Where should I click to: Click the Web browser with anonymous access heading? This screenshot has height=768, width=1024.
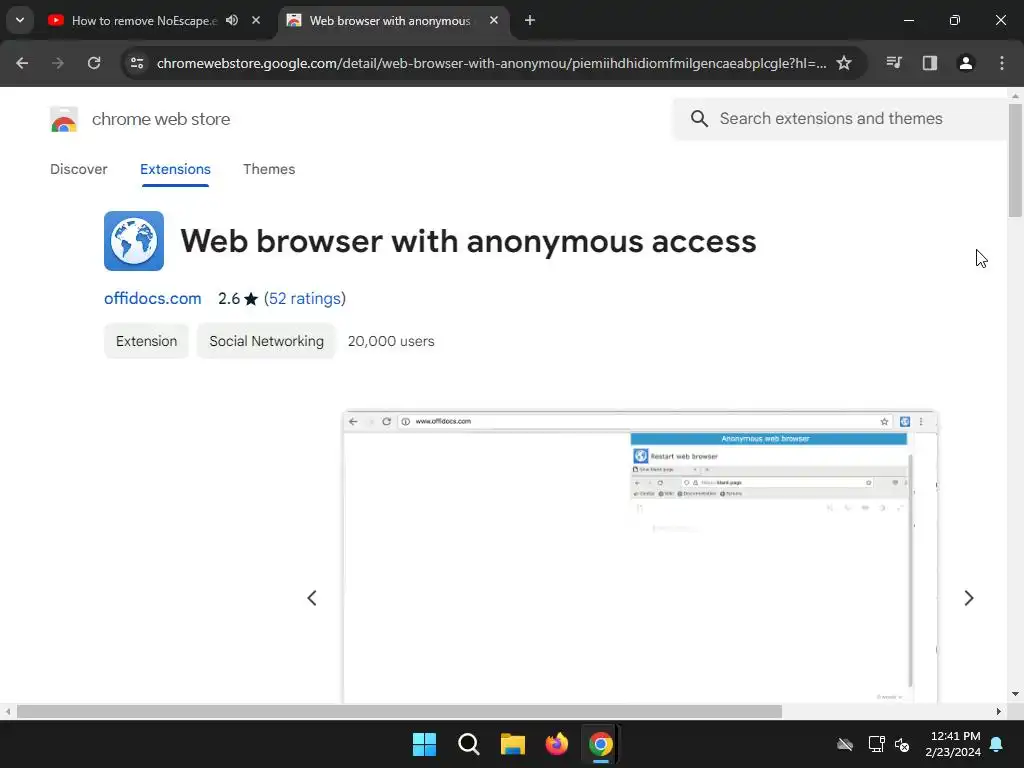(x=468, y=241)
